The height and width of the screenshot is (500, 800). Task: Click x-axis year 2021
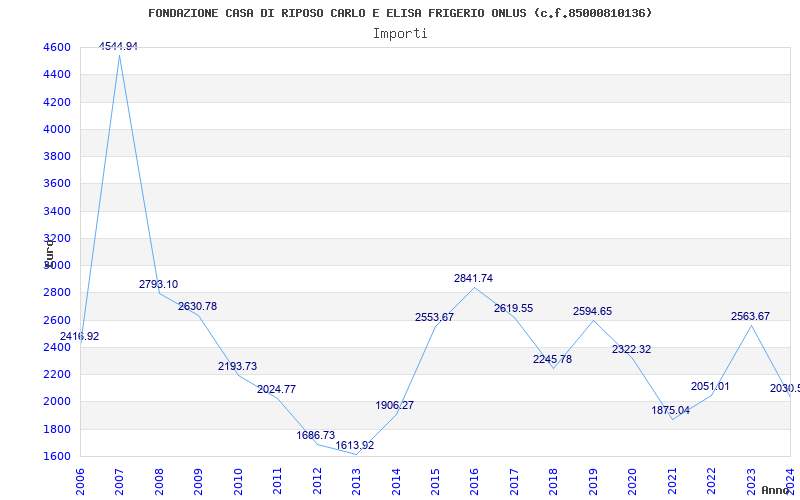coord(672,482)
